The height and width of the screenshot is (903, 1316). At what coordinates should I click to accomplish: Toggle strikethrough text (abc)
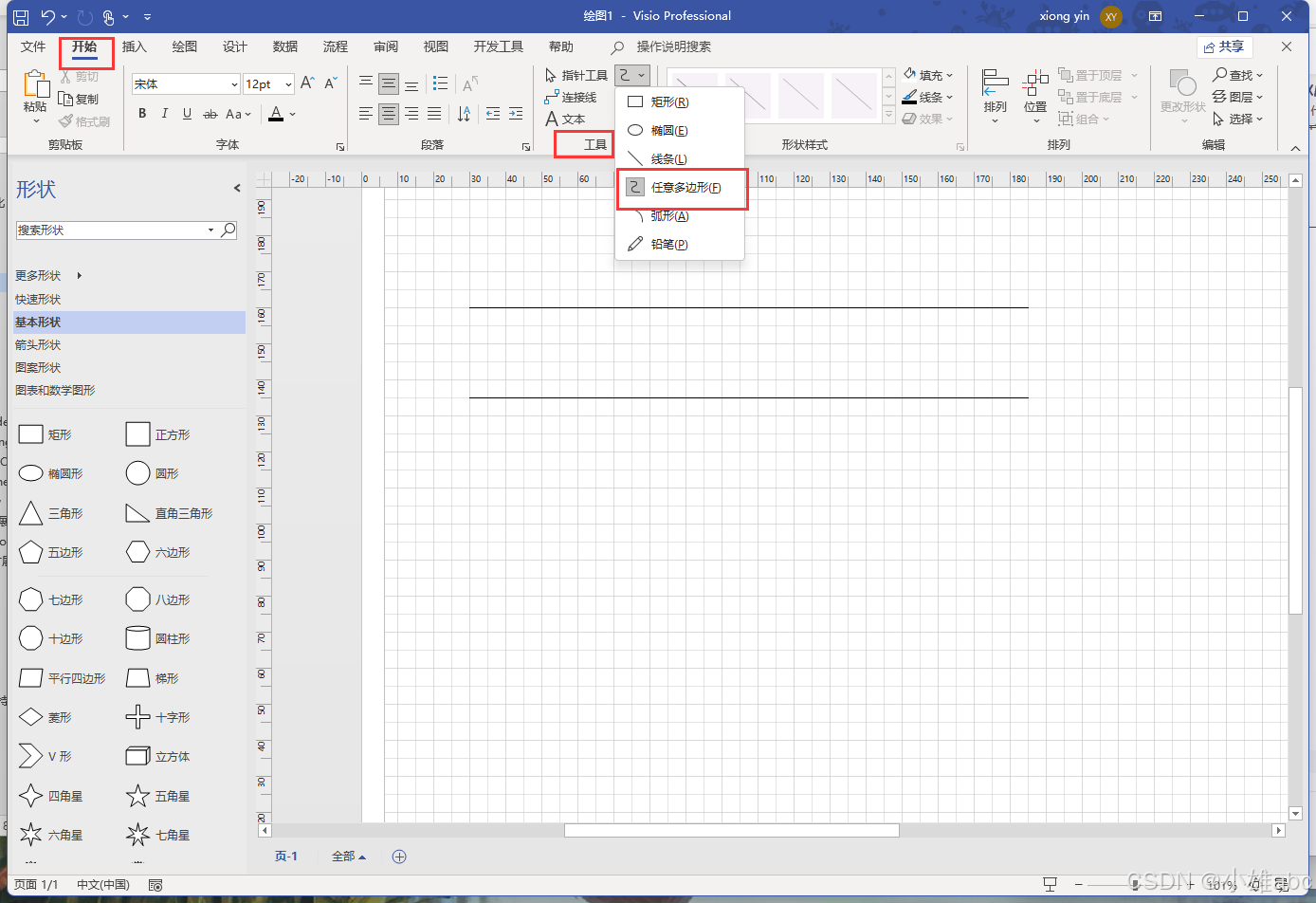(210, 114)
